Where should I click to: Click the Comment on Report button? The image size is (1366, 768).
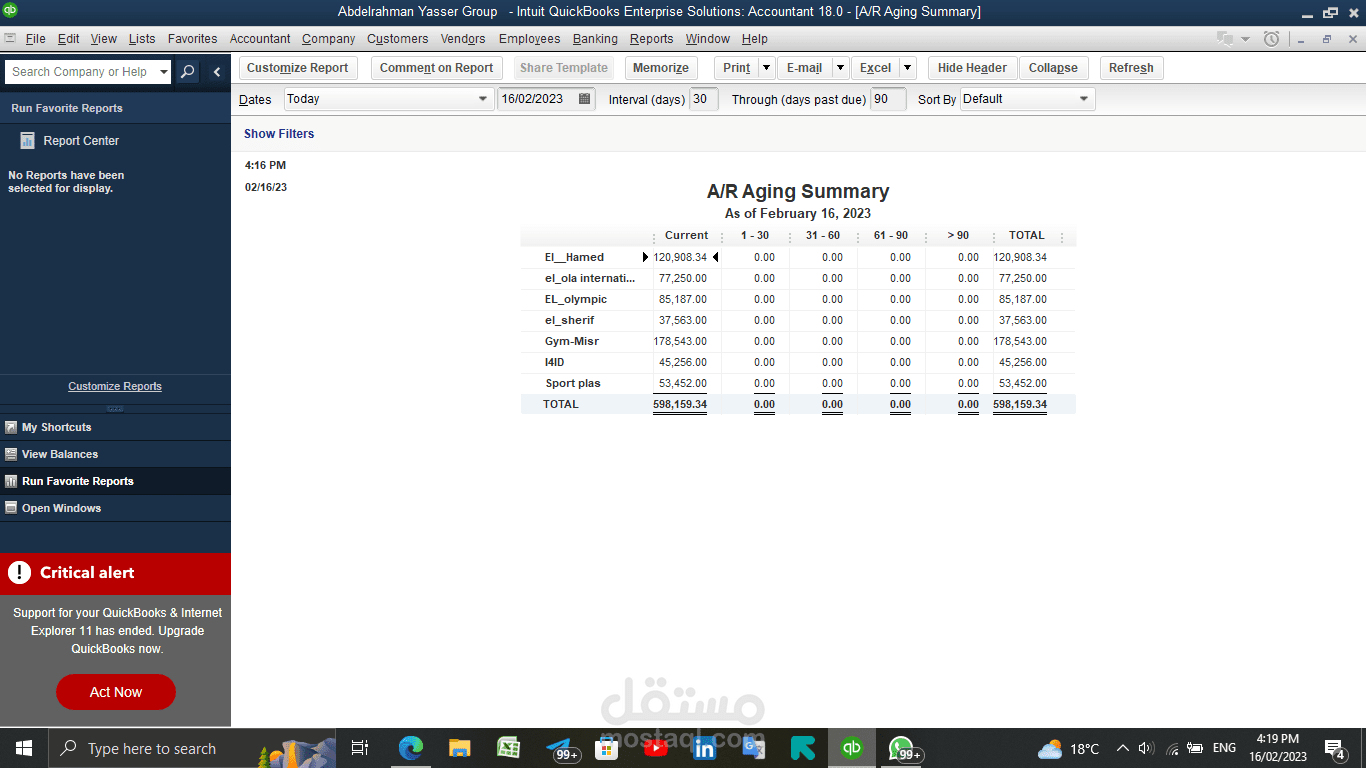[x=437, y=68]
